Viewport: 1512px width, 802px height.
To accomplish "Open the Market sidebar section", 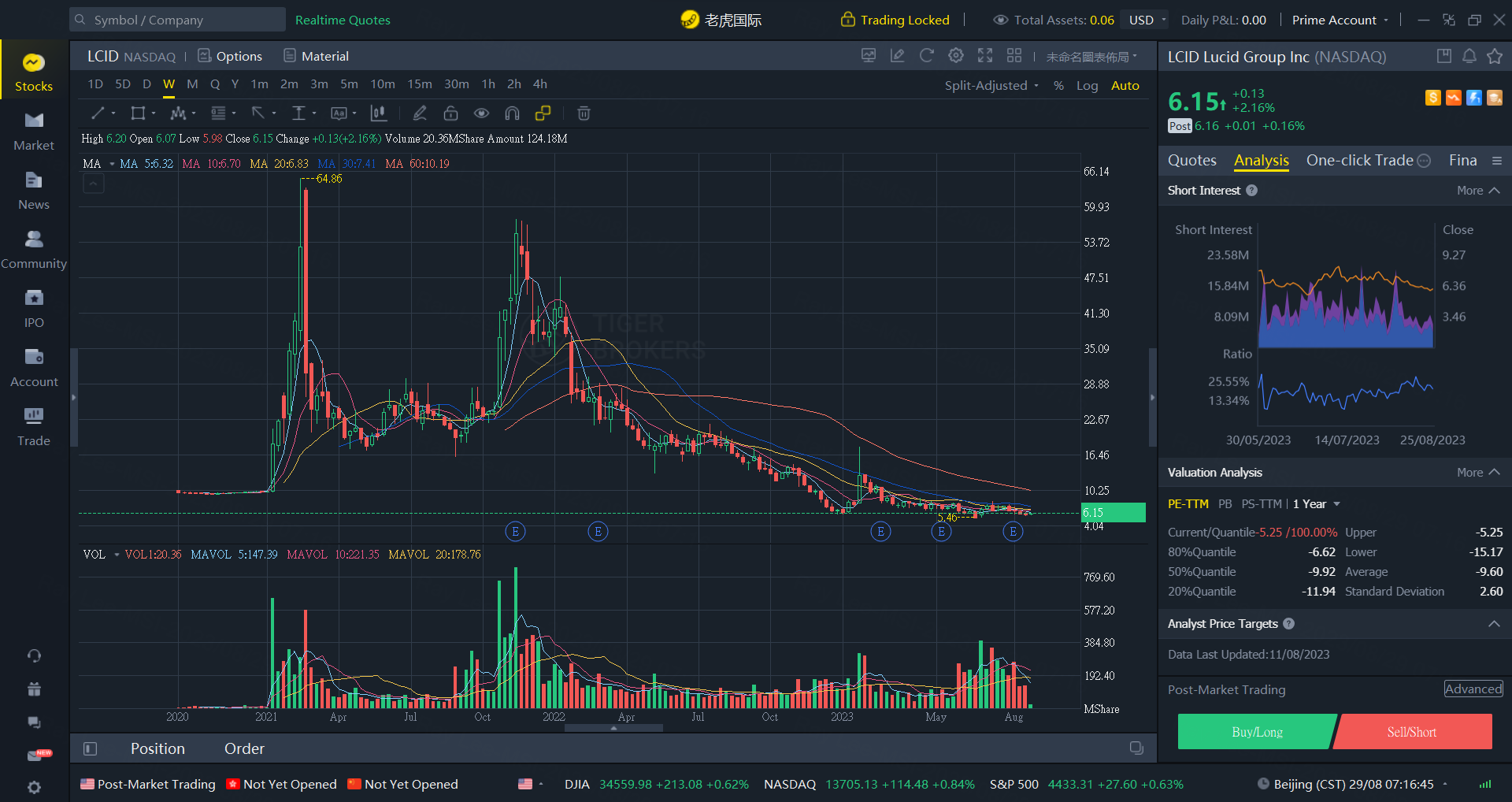I will 34,132.
